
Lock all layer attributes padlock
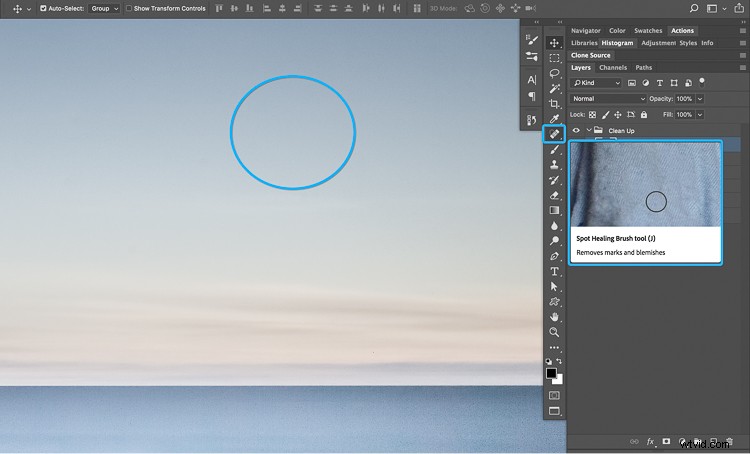pos(644,114)
